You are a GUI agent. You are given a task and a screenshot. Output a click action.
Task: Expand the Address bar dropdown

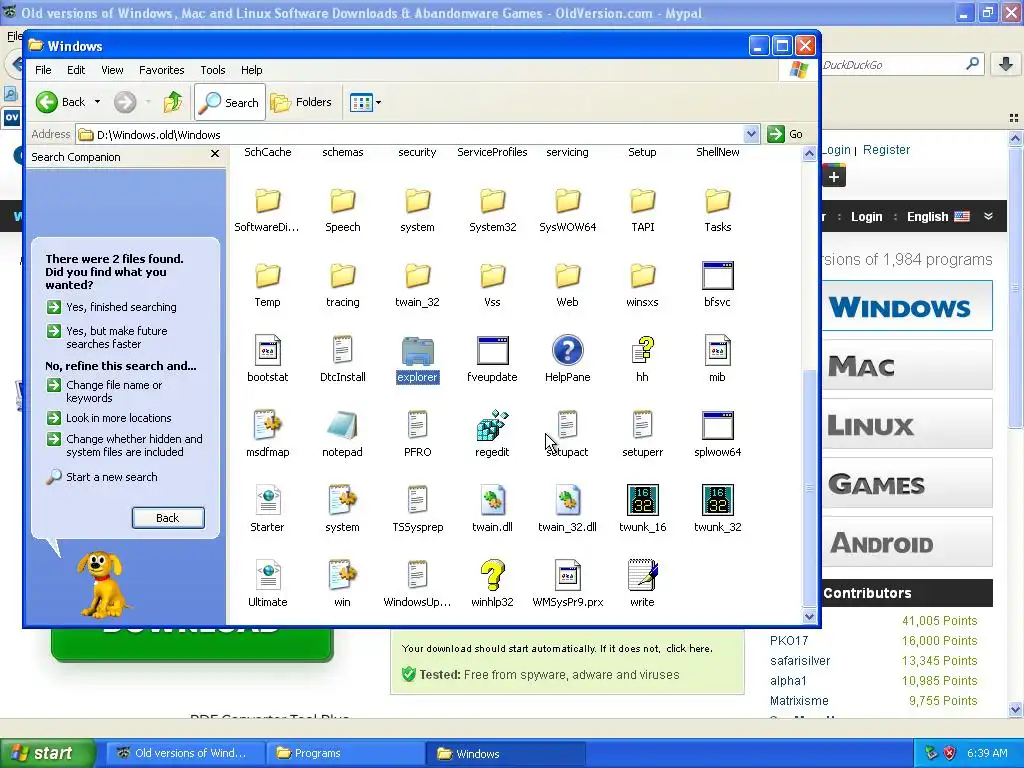pos(751,135)
